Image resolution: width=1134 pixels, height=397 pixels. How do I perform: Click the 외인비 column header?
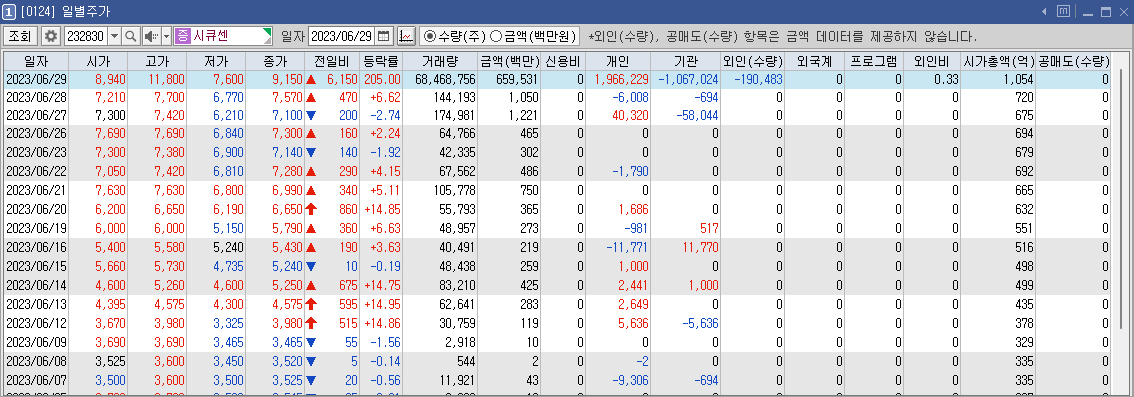932,61
